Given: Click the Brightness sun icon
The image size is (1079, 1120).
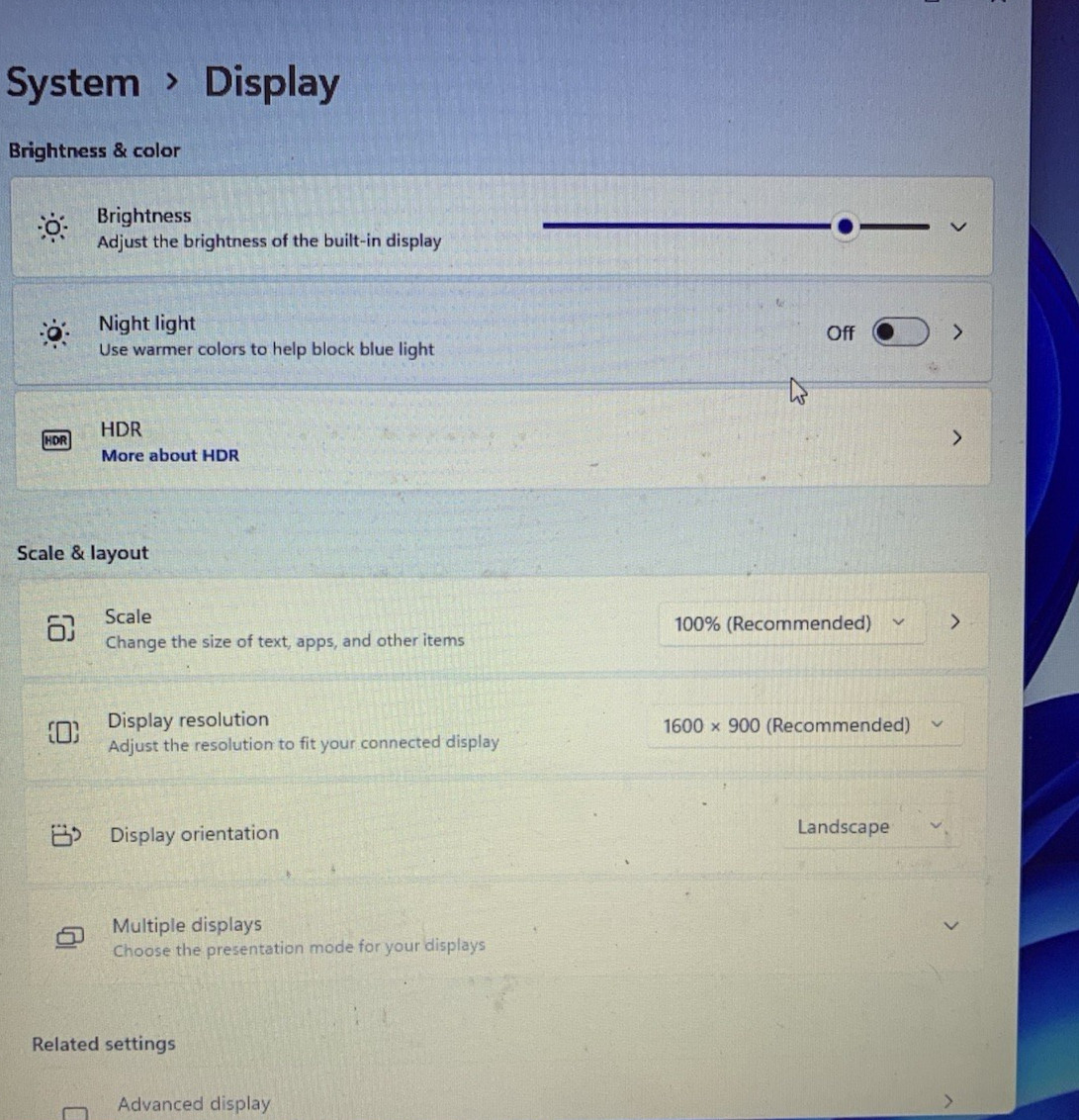Looking at the screenshot, I should pos(52,228).
